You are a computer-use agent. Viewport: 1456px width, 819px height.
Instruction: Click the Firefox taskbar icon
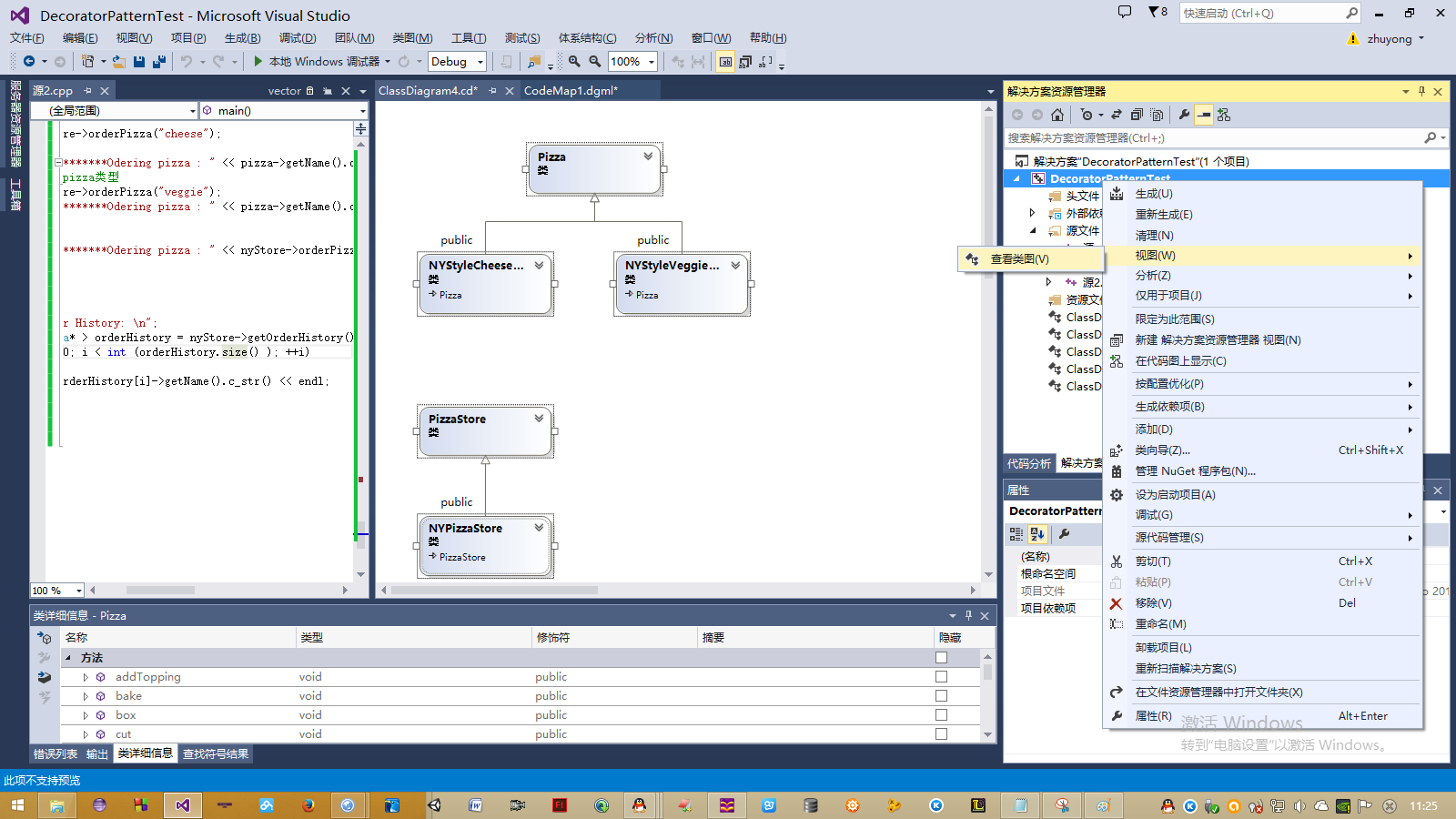[x=308, y=805]
